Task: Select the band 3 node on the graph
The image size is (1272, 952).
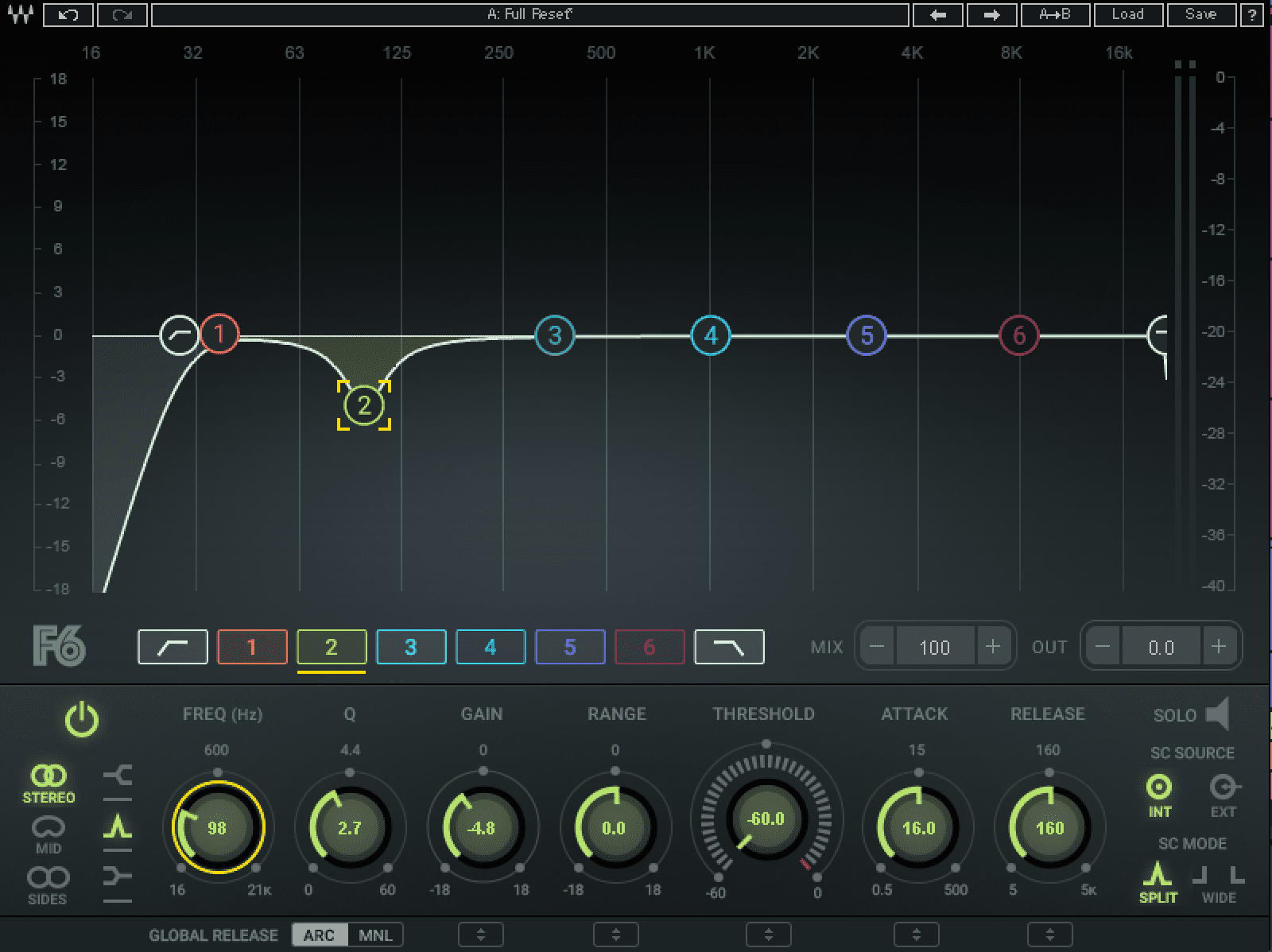Action: click(555, 335)
